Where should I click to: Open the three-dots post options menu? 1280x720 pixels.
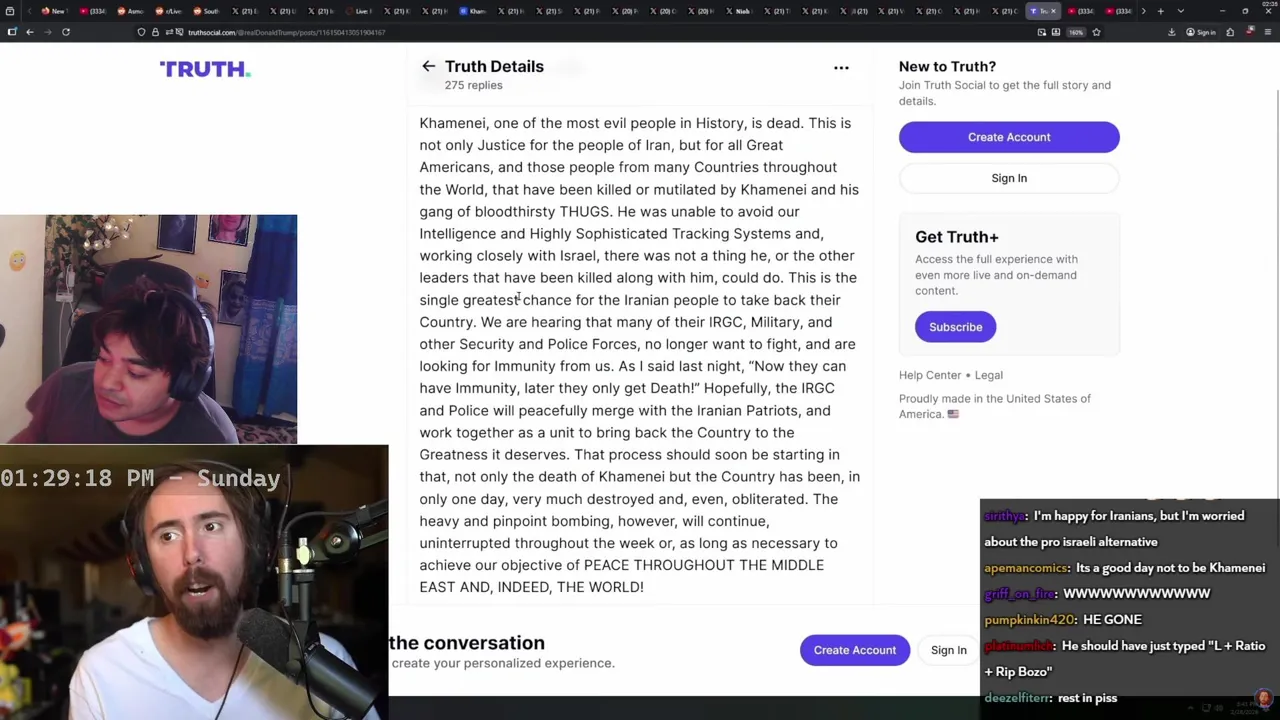(841, 68)
